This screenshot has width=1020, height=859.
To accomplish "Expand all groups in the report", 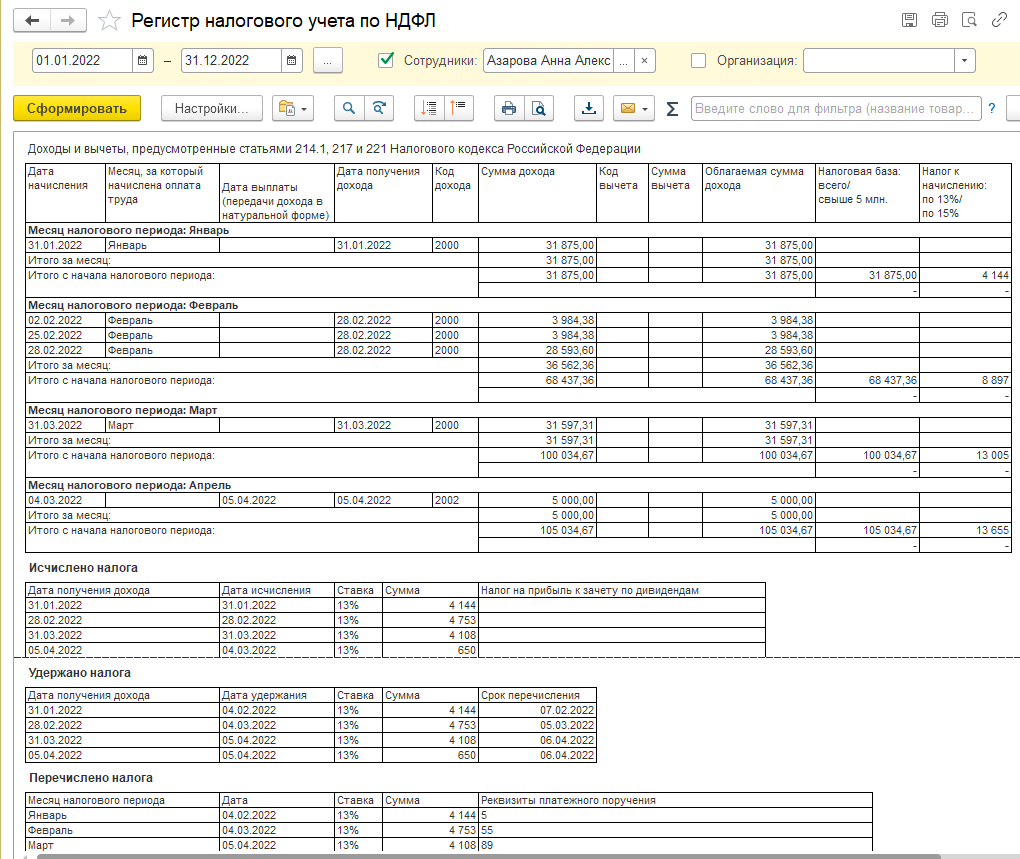I will coord(430,109).
